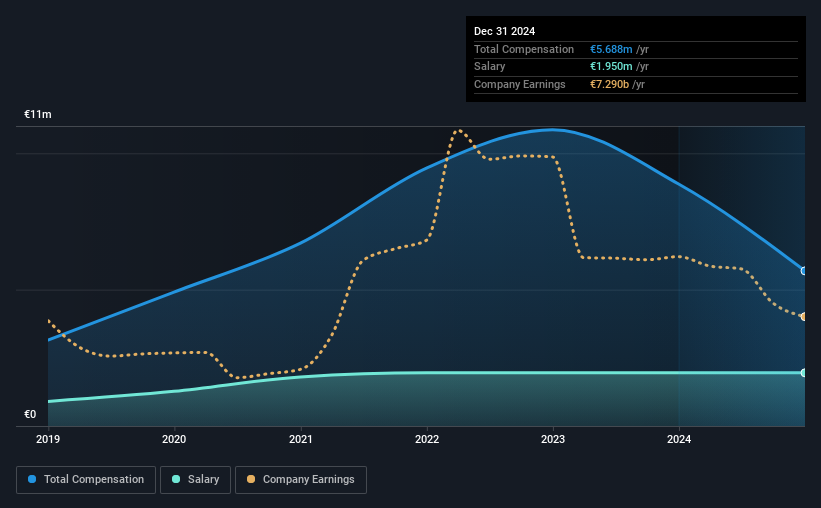
Task: Click the €7.290b company earnings value
Action: (609, 84)
